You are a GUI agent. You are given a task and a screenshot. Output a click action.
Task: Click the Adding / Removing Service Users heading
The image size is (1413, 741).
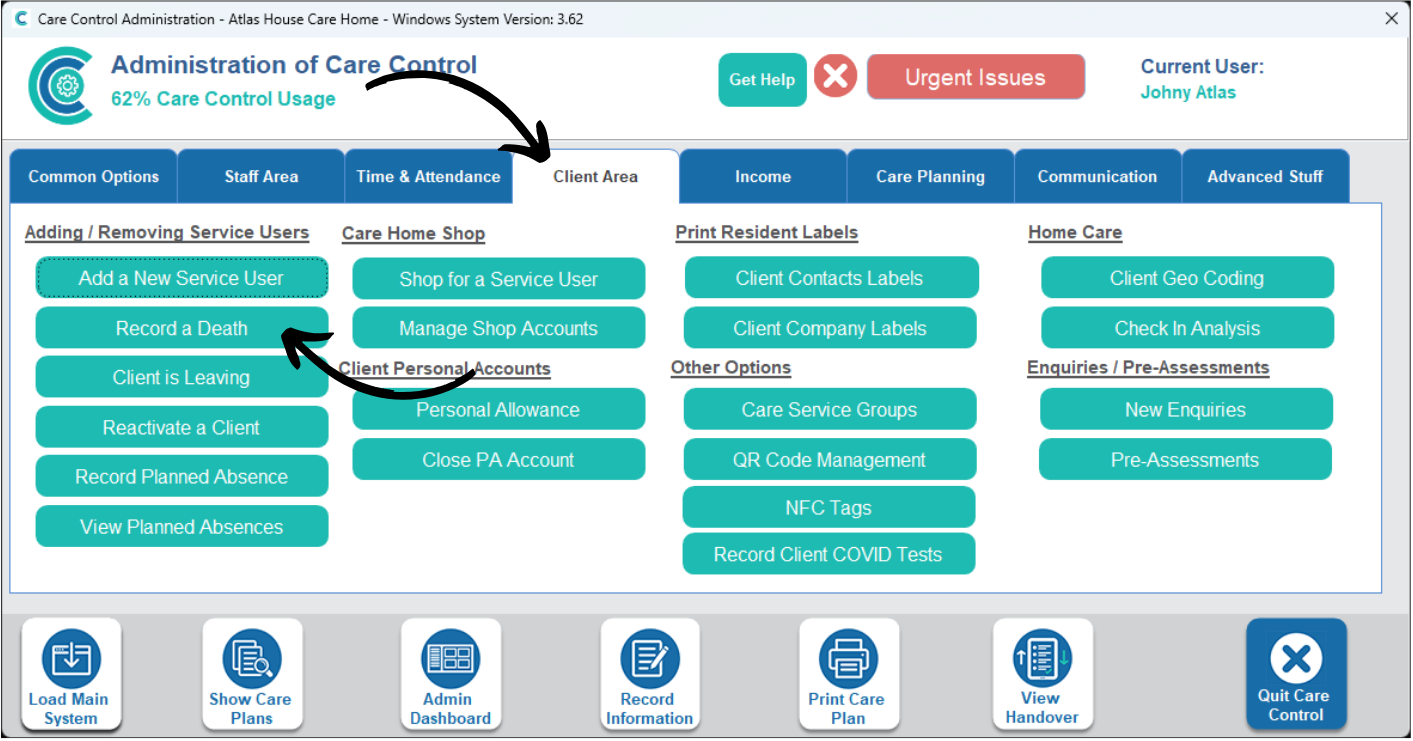coord(167,232)
